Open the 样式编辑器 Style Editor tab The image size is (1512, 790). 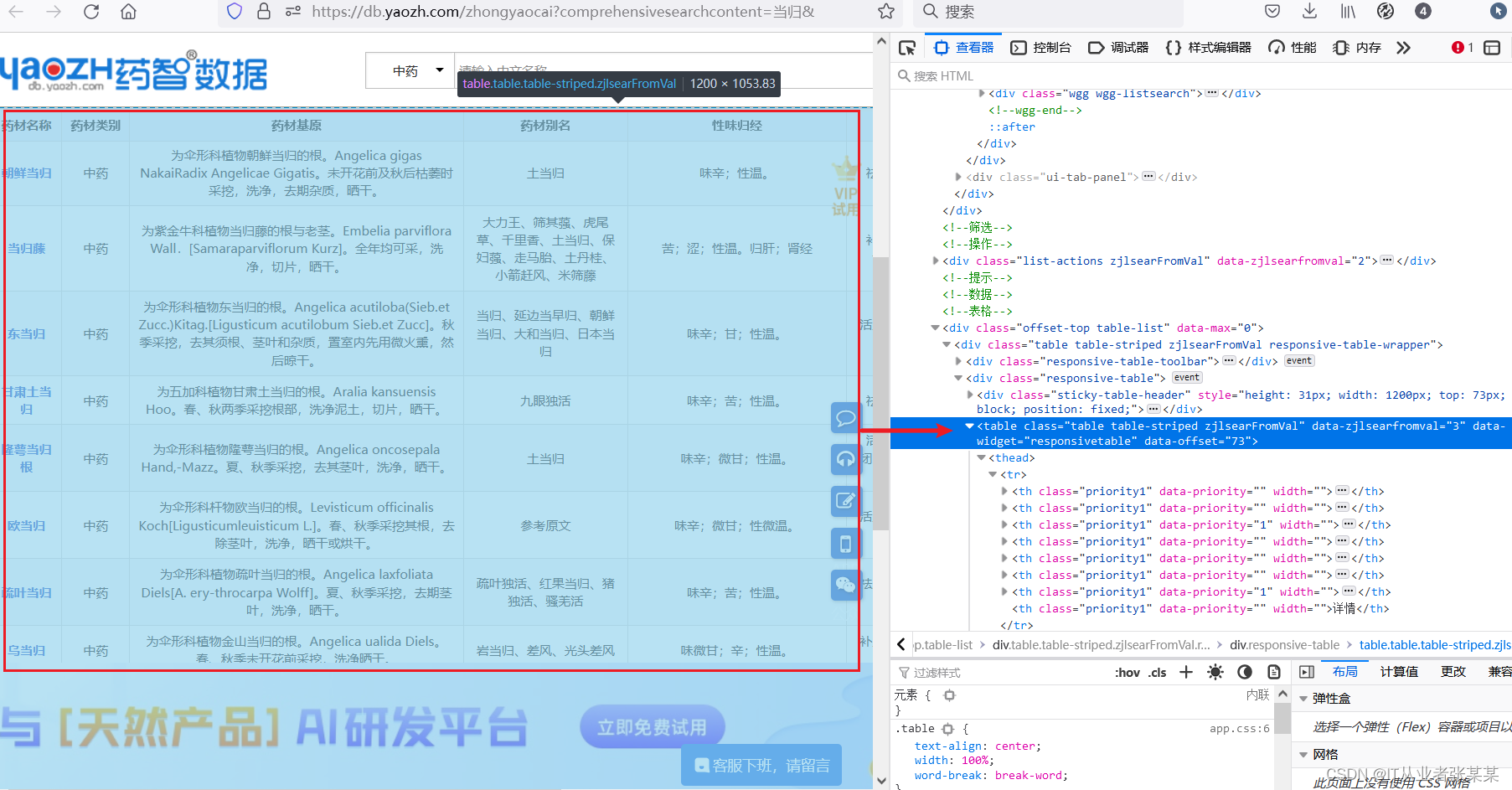tap(1208, 48)
